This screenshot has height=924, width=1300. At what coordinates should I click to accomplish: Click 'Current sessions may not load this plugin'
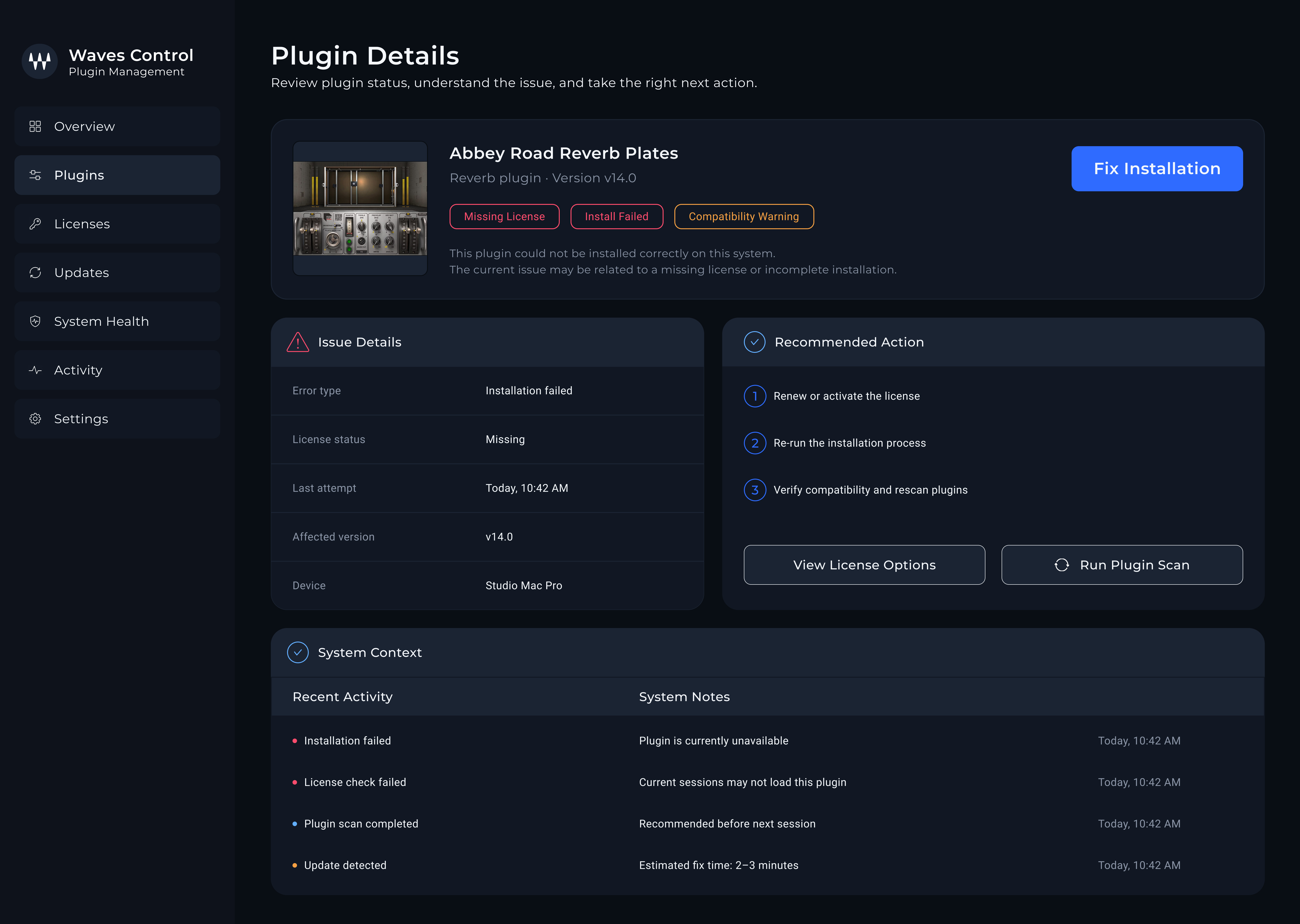coord(743,782)
